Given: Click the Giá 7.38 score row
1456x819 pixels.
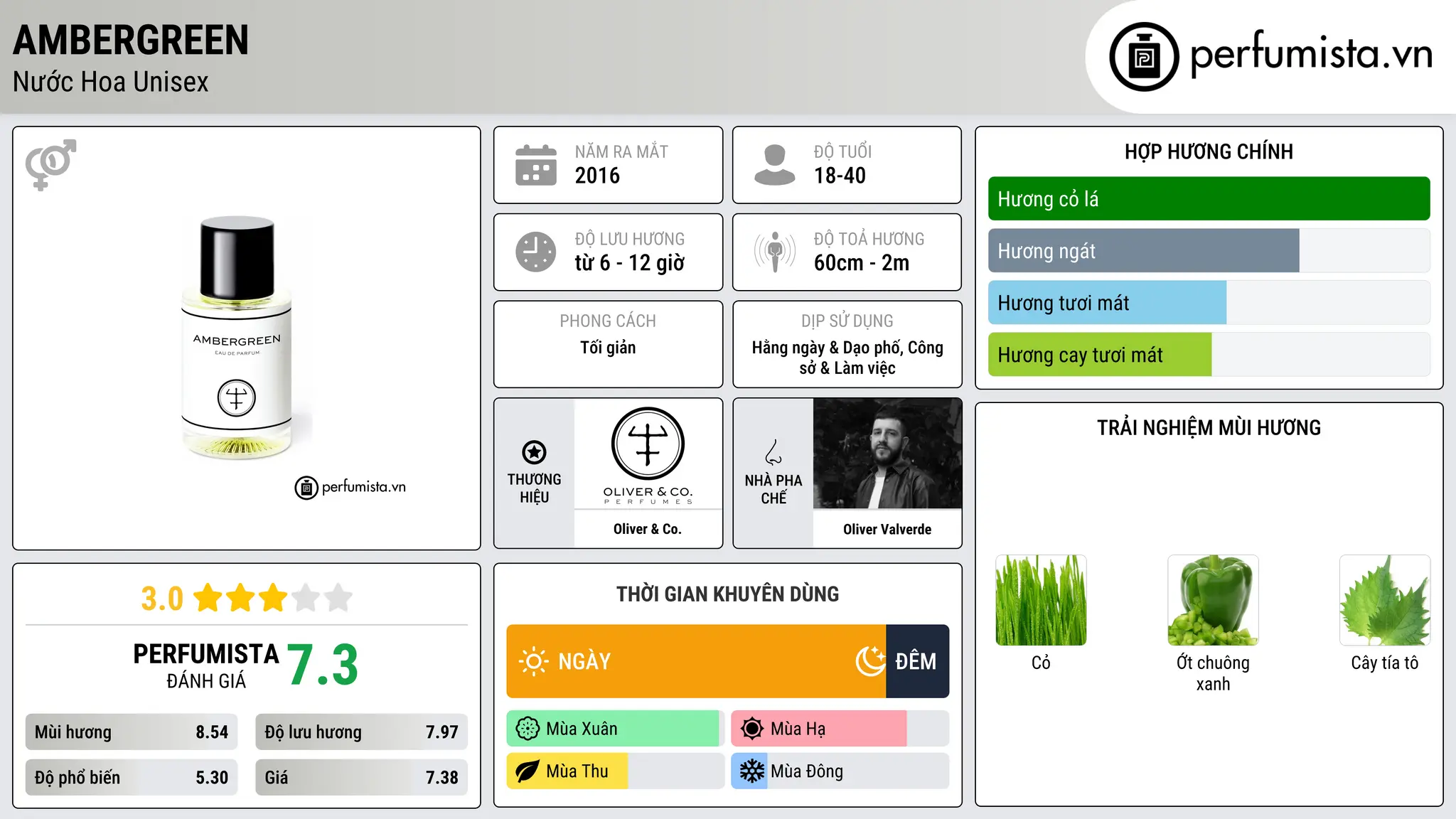Looking at the screenshot, I should [361, 777].
